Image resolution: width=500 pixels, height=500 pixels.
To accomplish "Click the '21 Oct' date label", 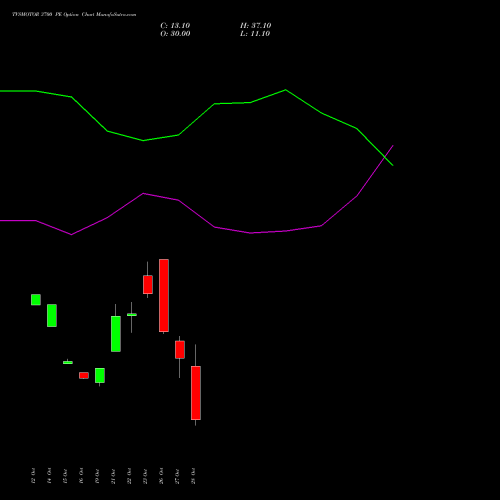I will (113, 476).
